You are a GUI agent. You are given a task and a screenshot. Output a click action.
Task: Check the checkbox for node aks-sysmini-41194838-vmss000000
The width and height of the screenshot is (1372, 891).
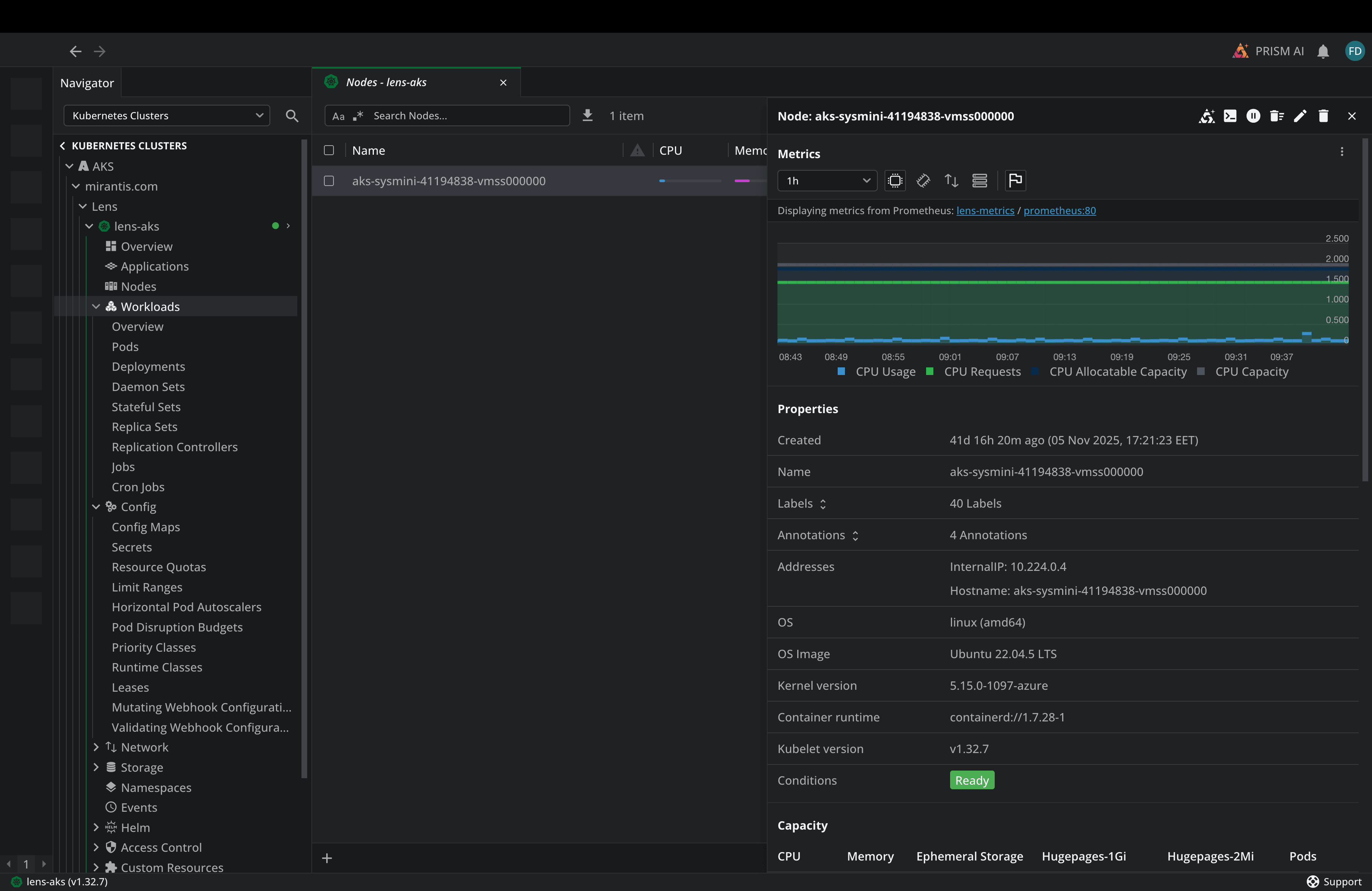[329, 180]
